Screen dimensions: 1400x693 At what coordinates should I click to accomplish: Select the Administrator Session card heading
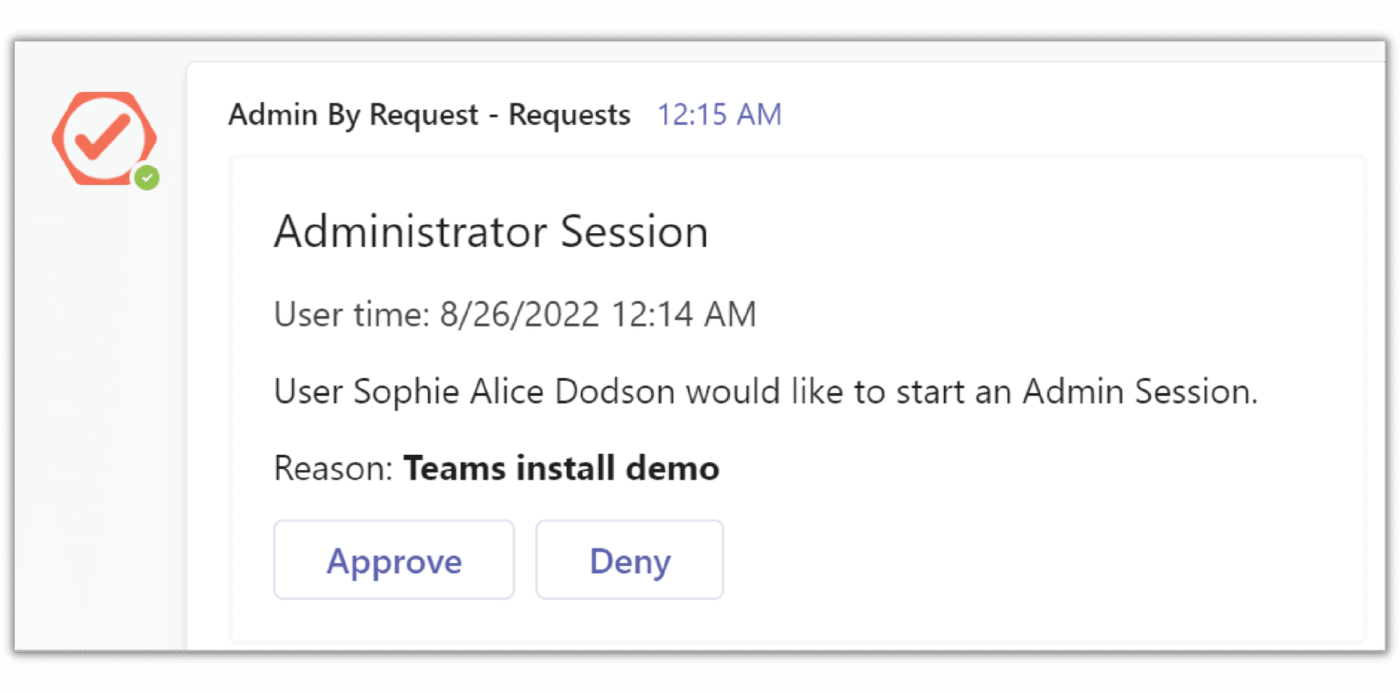pyautogui.click(x=490, y=232)
